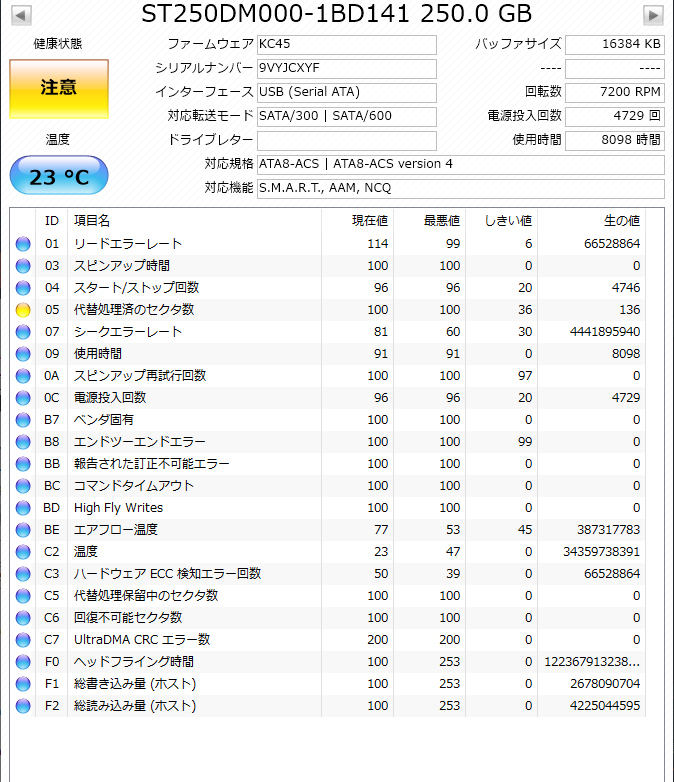Viewport: 674px width, 782px height.
Task: Click the blue status icon for シークエラーレート
Action: (23, 332)
